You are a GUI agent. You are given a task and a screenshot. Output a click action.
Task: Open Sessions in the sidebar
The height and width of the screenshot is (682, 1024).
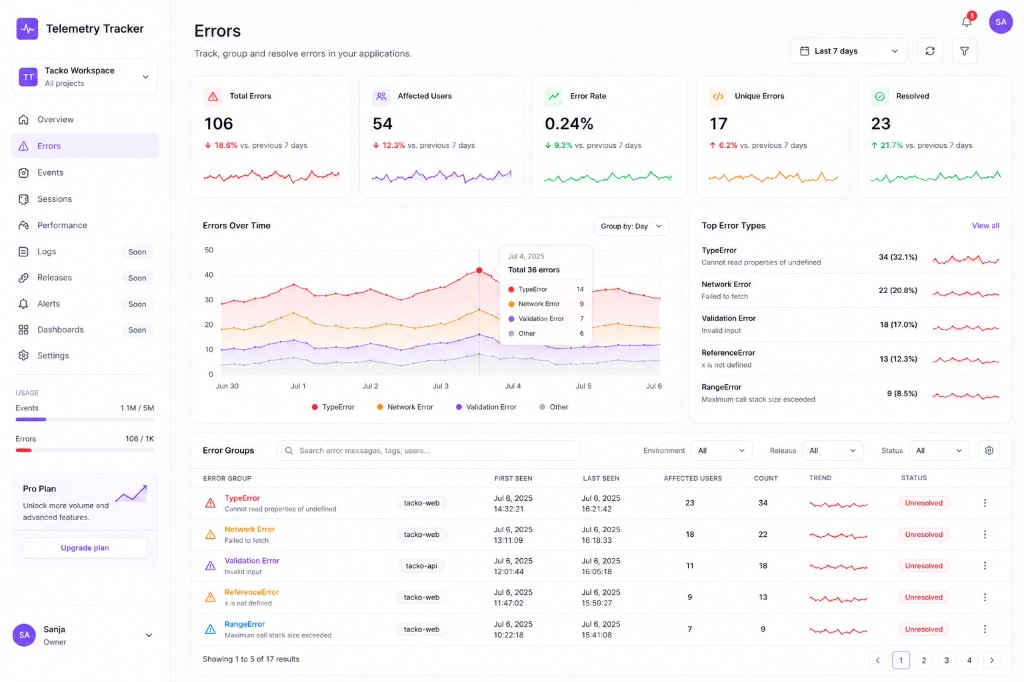(85, 199)
